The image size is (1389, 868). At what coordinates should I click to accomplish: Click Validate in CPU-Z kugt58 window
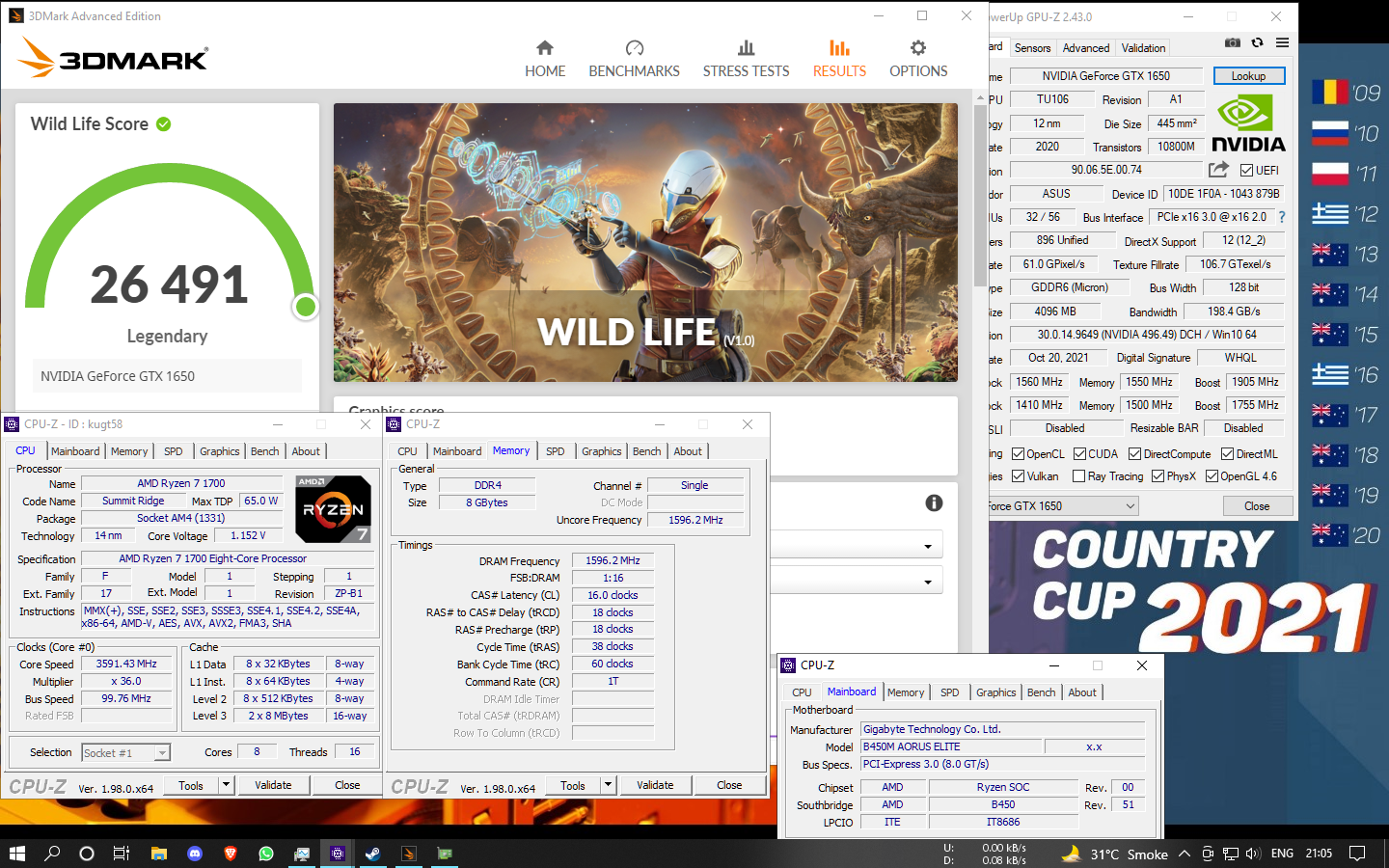[273, 785]
